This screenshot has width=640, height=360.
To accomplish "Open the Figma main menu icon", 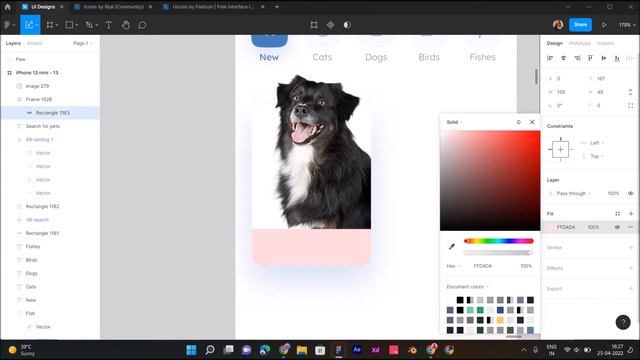I will 7,25.
